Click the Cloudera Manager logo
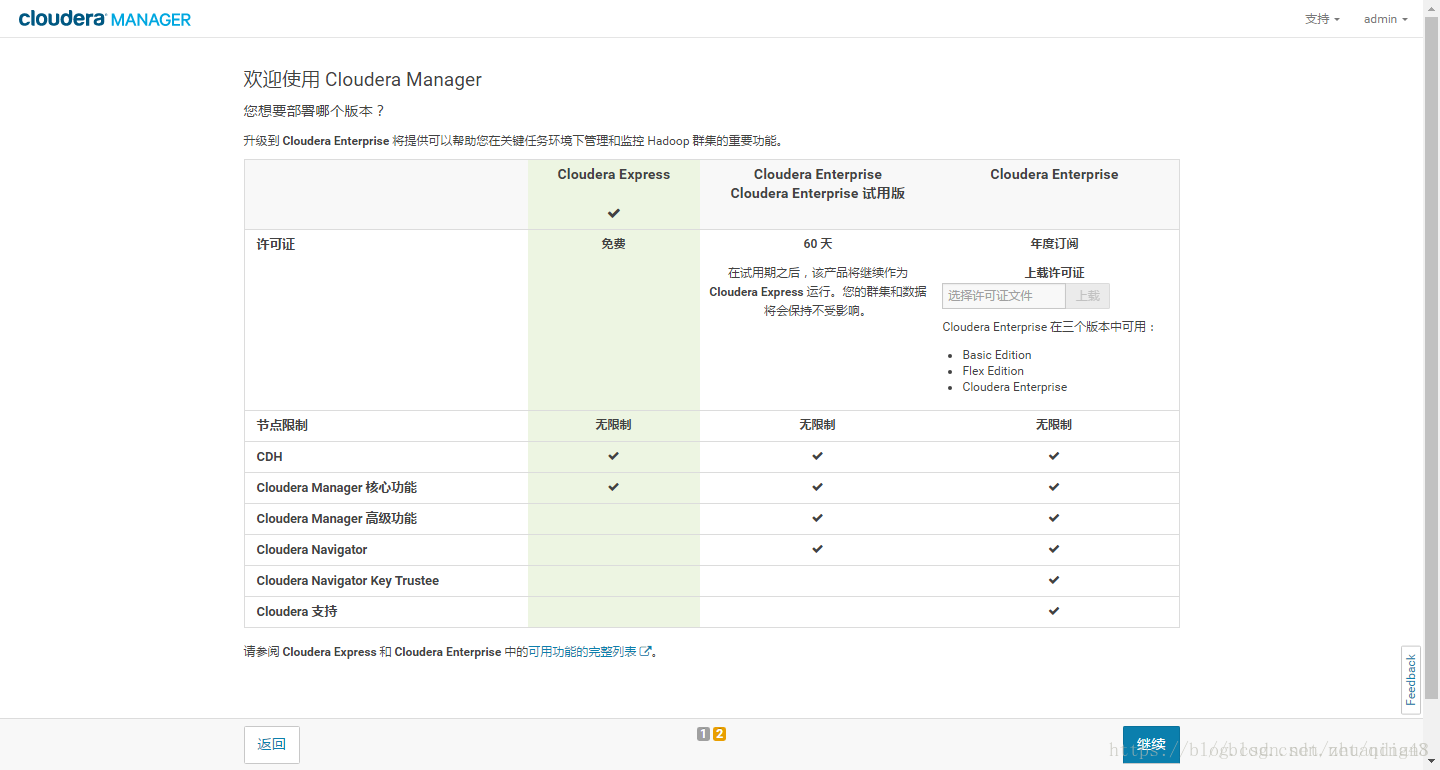This screenshot has height=770, width=1440. coord(104,19)
